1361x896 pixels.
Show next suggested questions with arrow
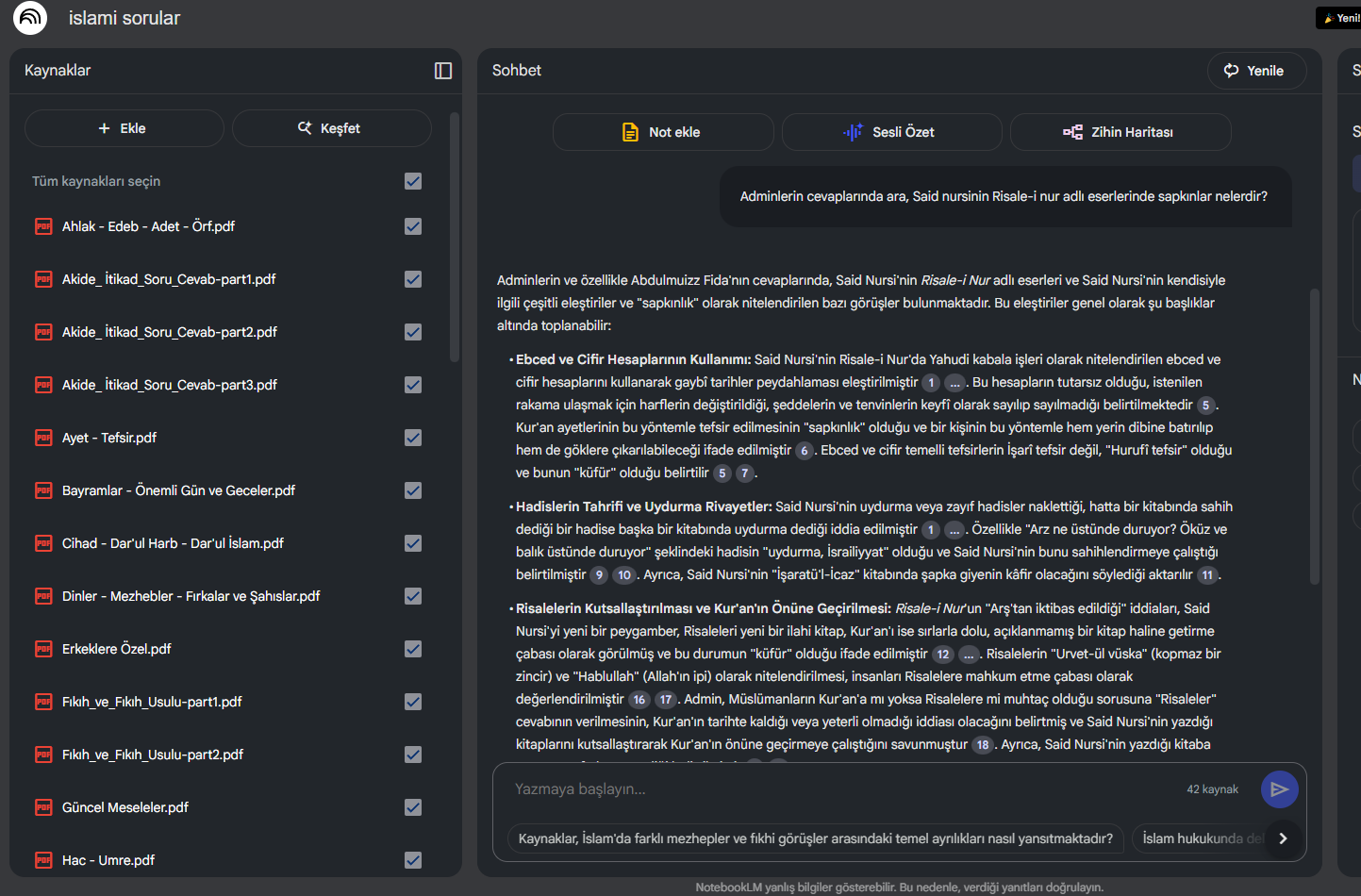(1283, 838)
